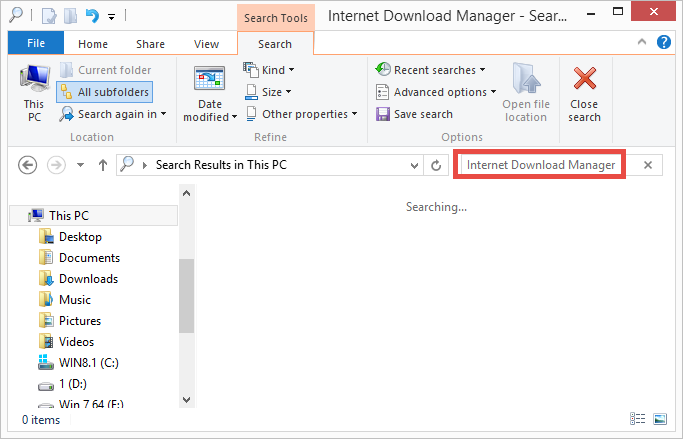Select This PC in navigation pane
Image resolution: width=683 pixels, height=439 pixels.
tap(94, 216)
